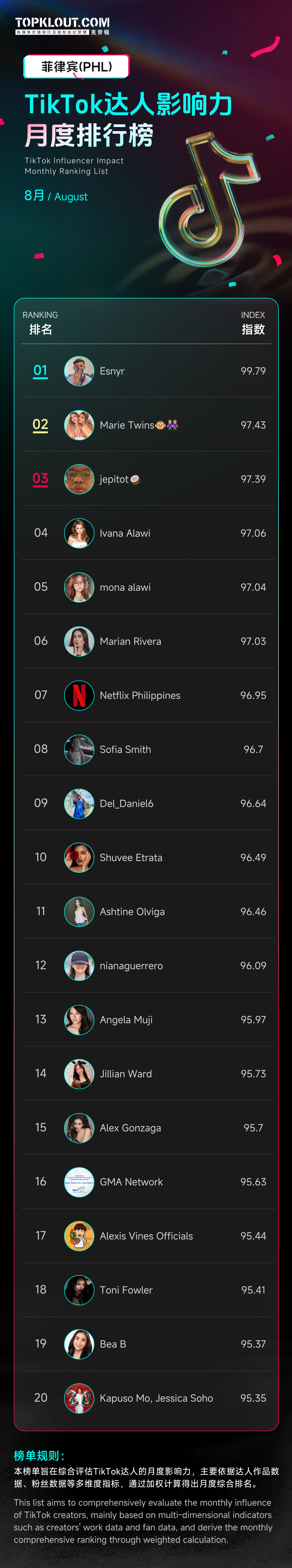Image resolution: width=292 pixels, height=1568 pixels.
Task: Click the rank 03 number badge
Action: [40, 479]
